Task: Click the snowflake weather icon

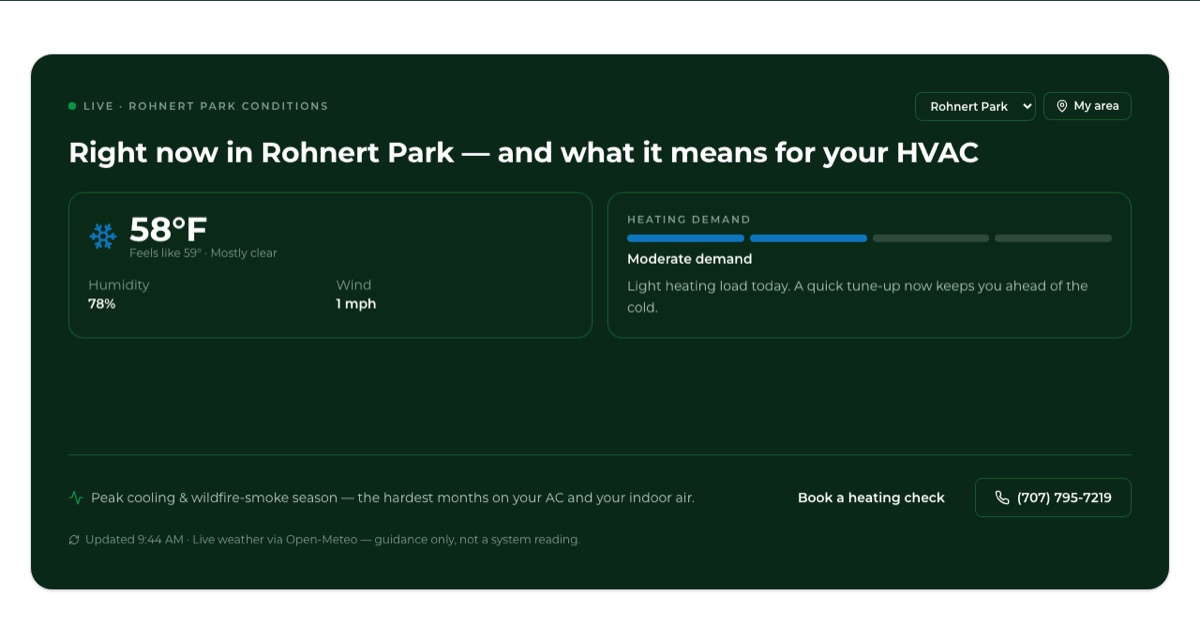Action: (x=103, y=236)
